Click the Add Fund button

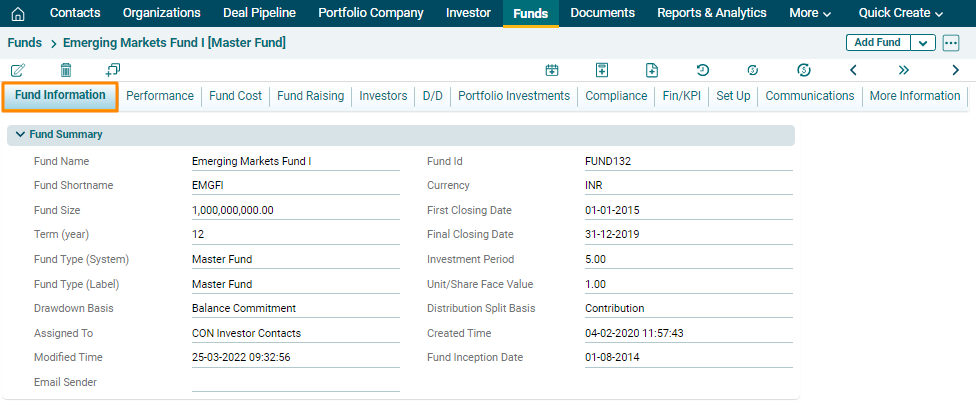[878, 43]
